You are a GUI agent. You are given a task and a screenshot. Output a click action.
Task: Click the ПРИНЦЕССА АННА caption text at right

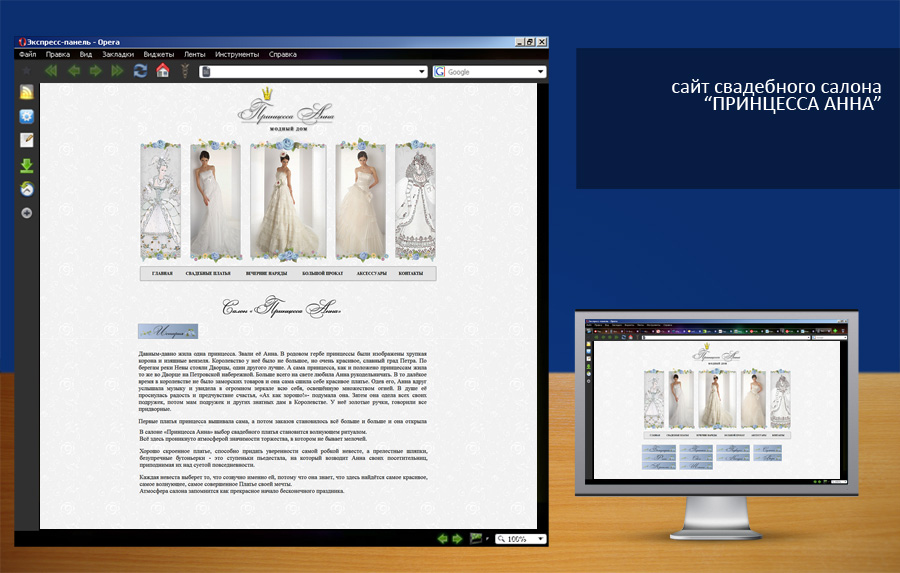pyautogui.click(x=793, y=104)
